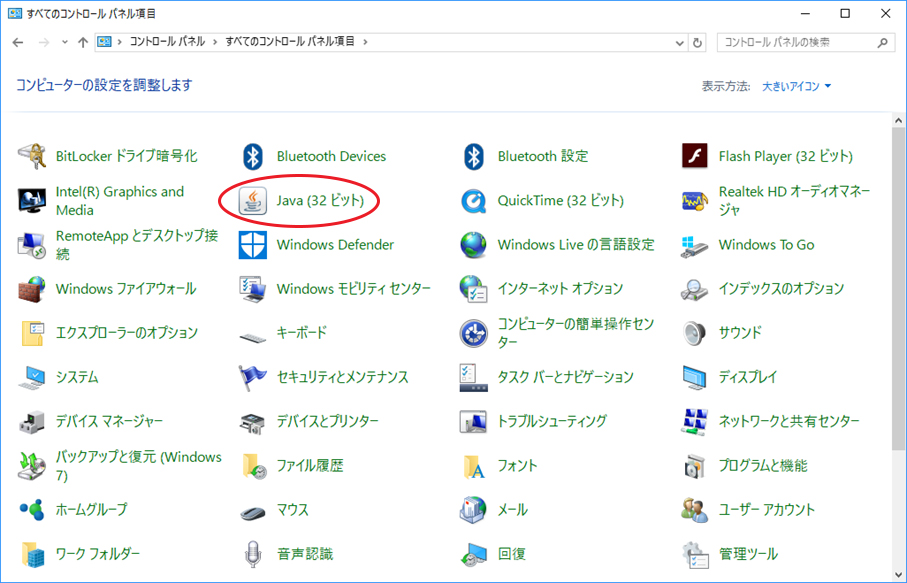Viewport: 907px width, 583px height.
Task: Open the エクスプローラーのオプション folder icon
Action: [32, 333]
